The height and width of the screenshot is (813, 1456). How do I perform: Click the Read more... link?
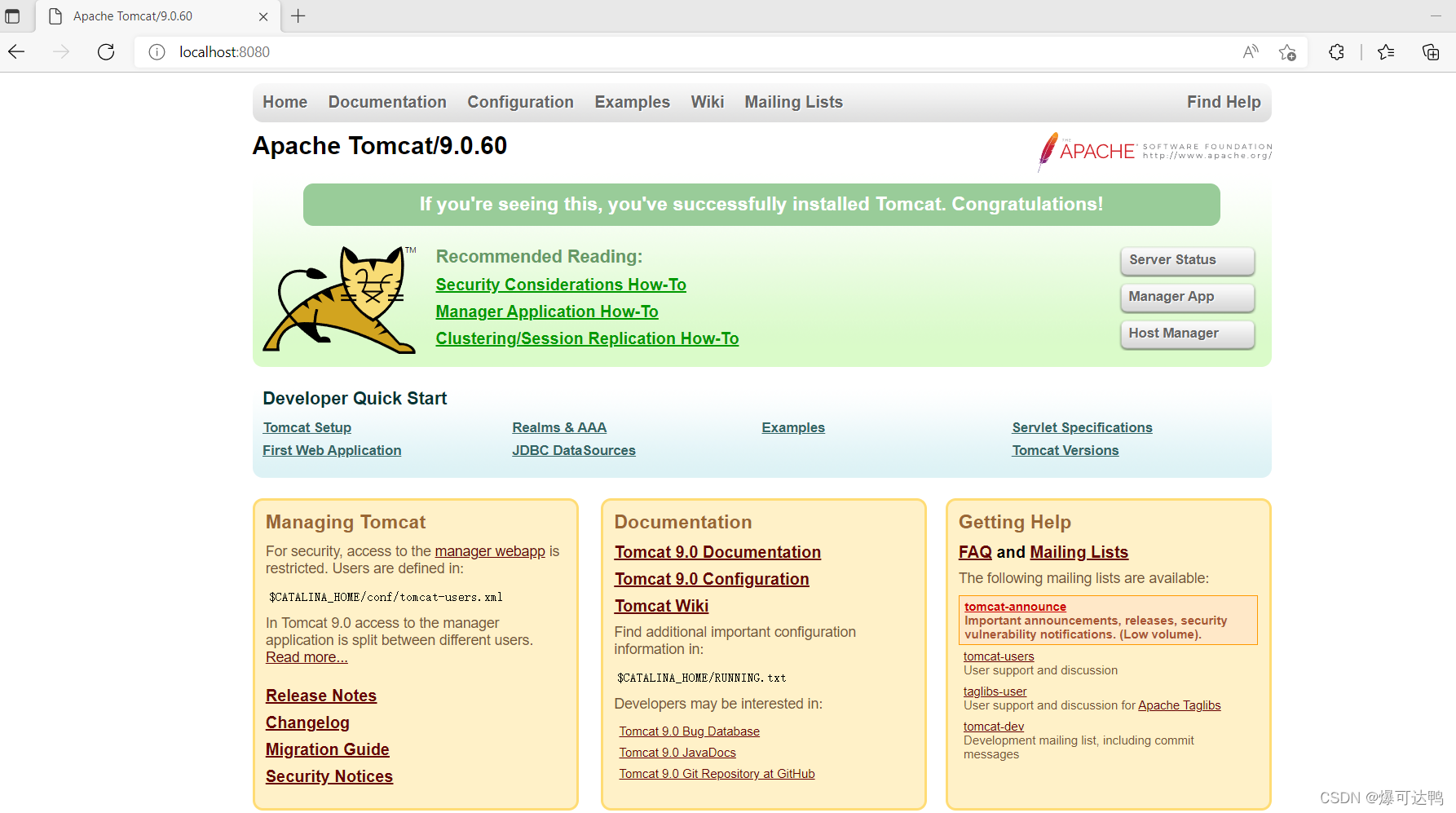[x=307, y=657]
